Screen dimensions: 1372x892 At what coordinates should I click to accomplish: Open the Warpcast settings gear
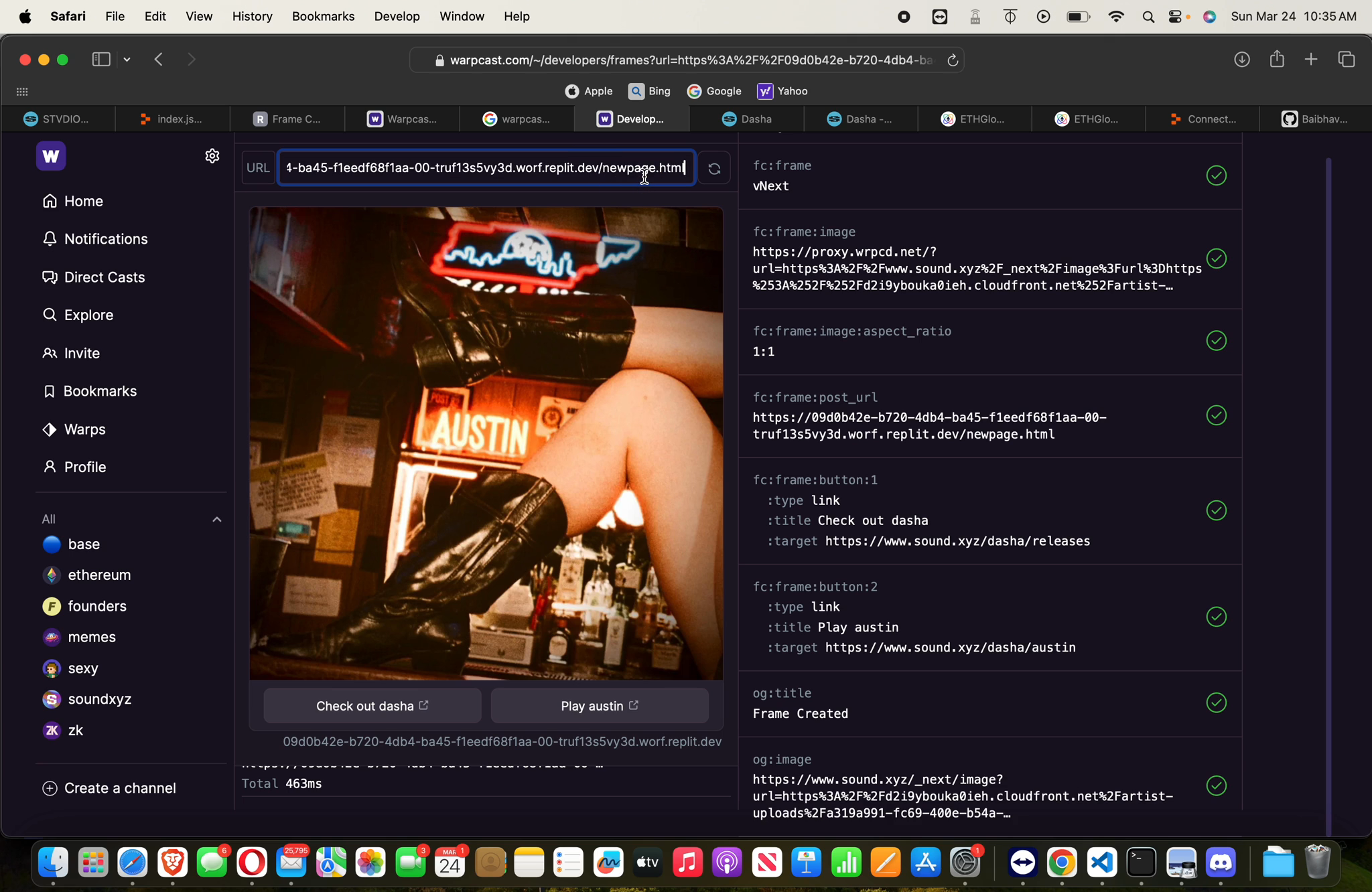click(212, 156)
